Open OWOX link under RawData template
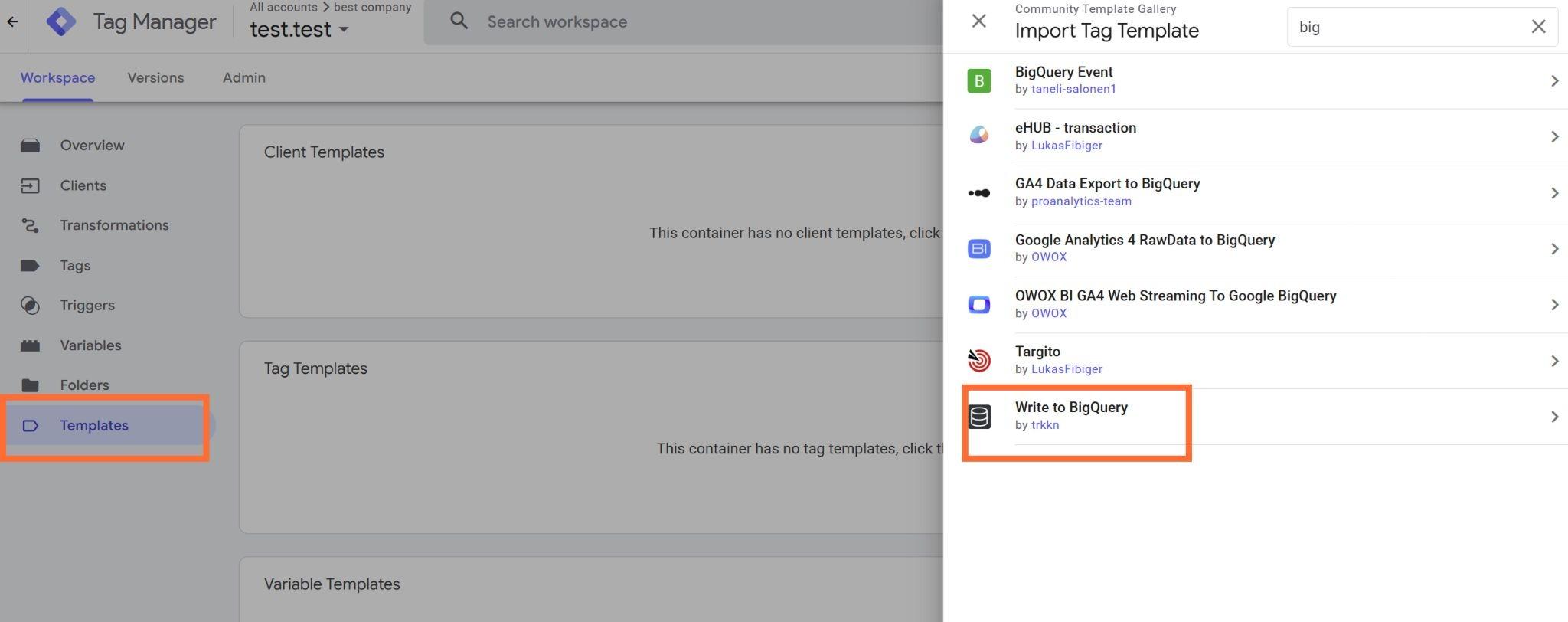This screenshot has width=1568, height=622. pos(1049,257)
